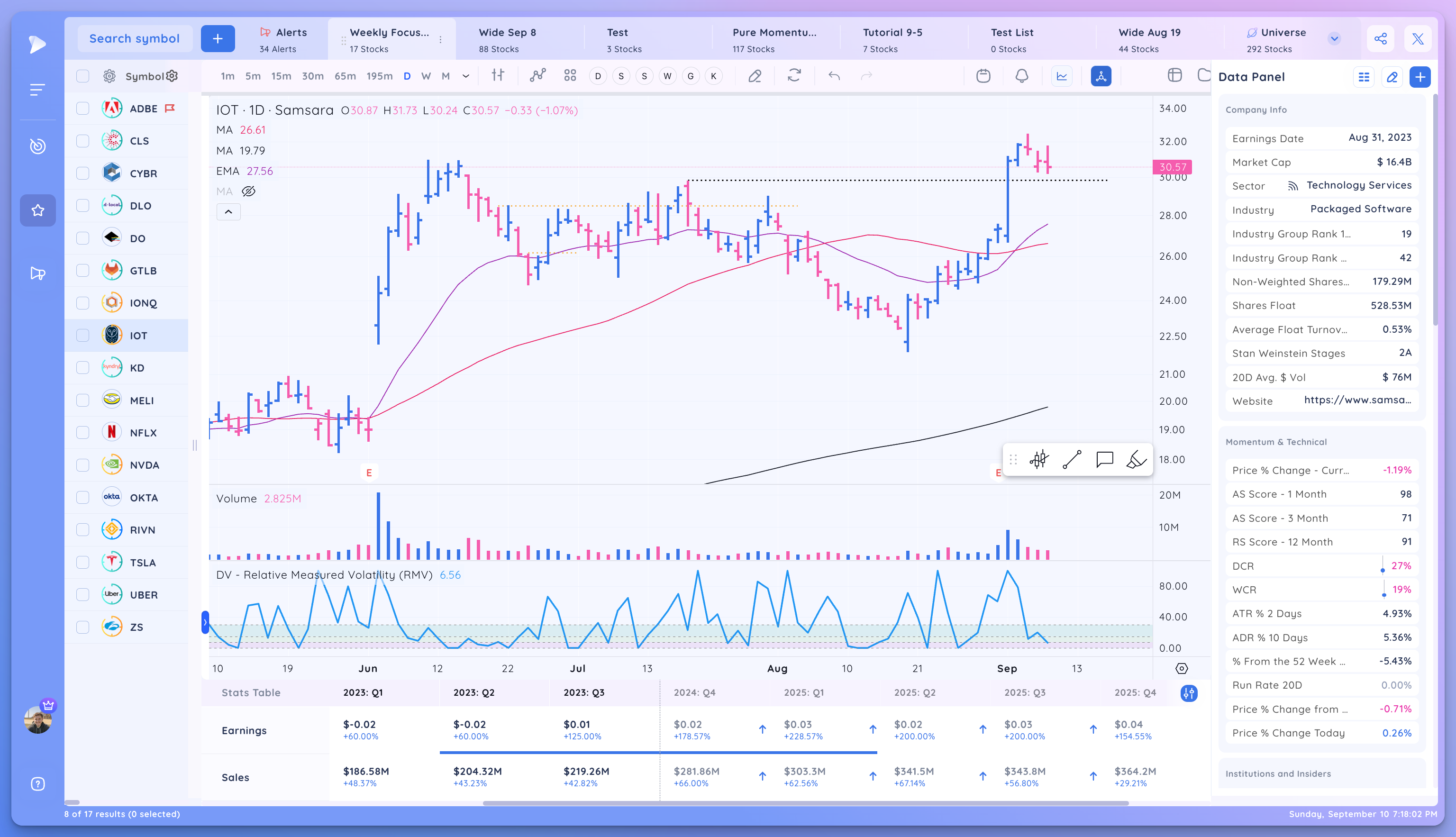This screenshot has height=837, width=1456.
Task: Open help question mark icon
Action: (38, 784)
